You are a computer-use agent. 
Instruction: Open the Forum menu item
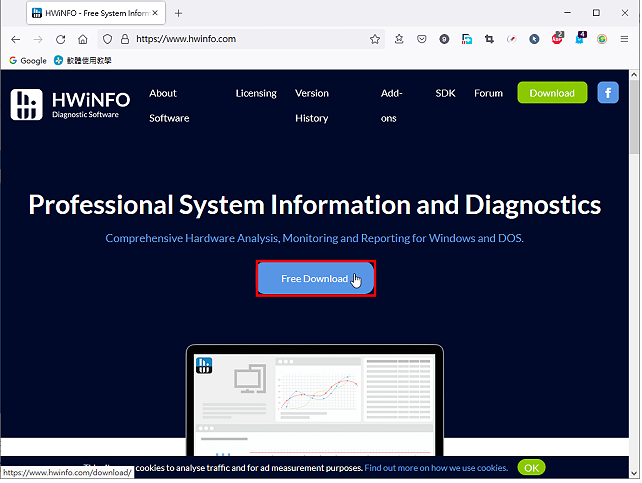click(488, 93)
